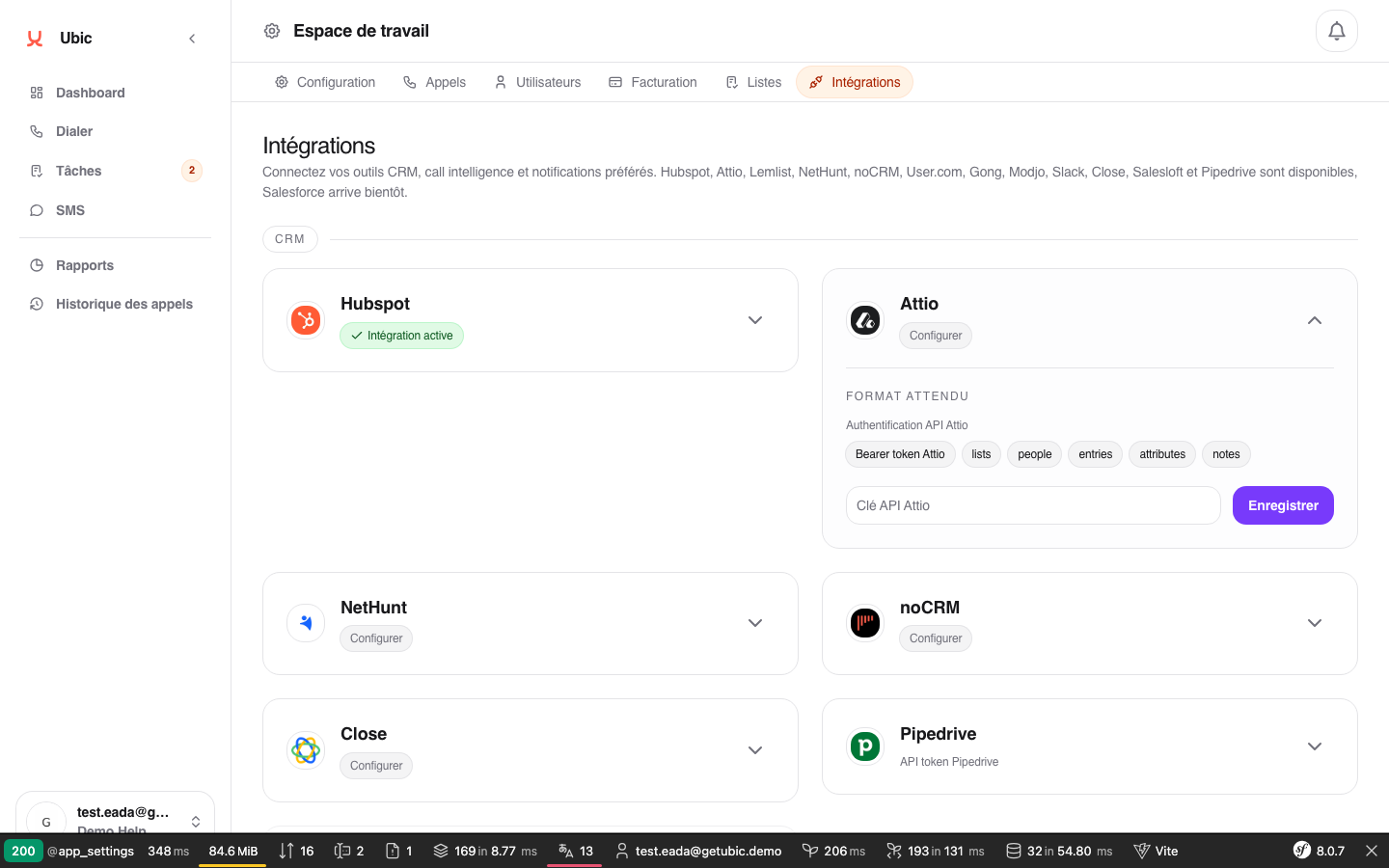Image resolution: width=1389 pixels, height=868 pixels.
Task: Click the workspace settings gear icon
Action: pos(272,31)
